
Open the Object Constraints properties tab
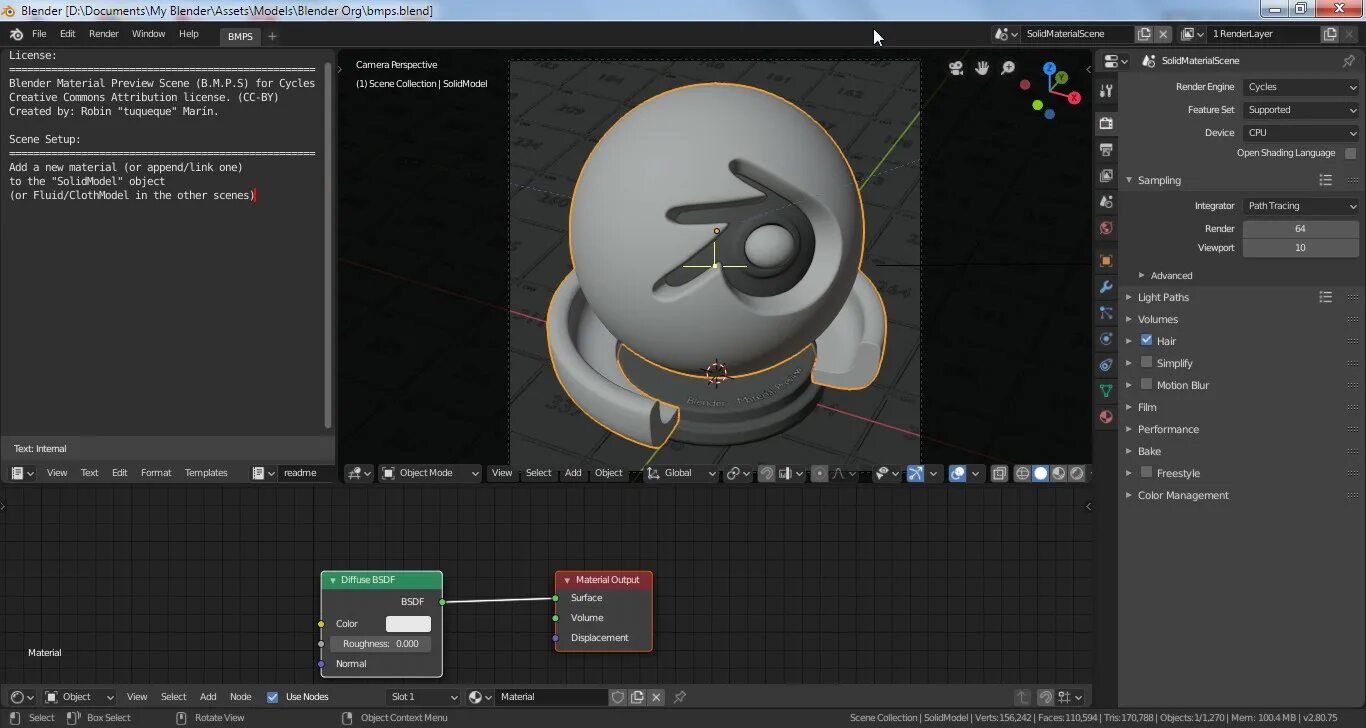pos(1106,364)
